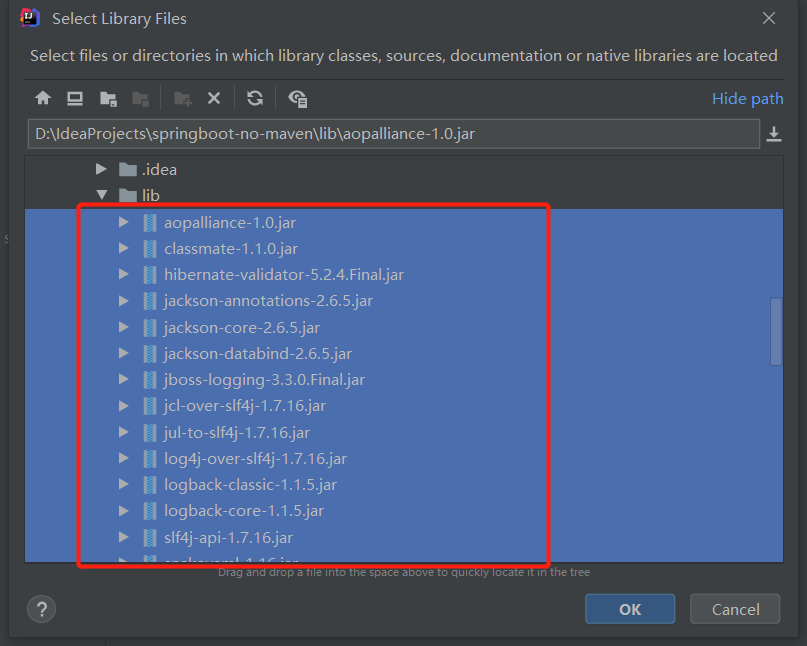Click the aopalliance-1.0.jar archive icon
This screenshot has height=646, width=807.
click(150, 222)
